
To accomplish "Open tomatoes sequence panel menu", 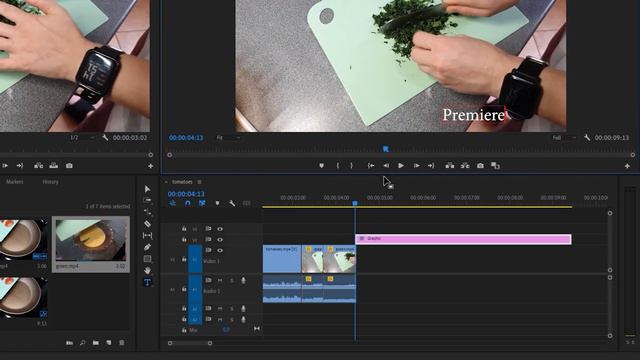I will click(x=200, y=182).
